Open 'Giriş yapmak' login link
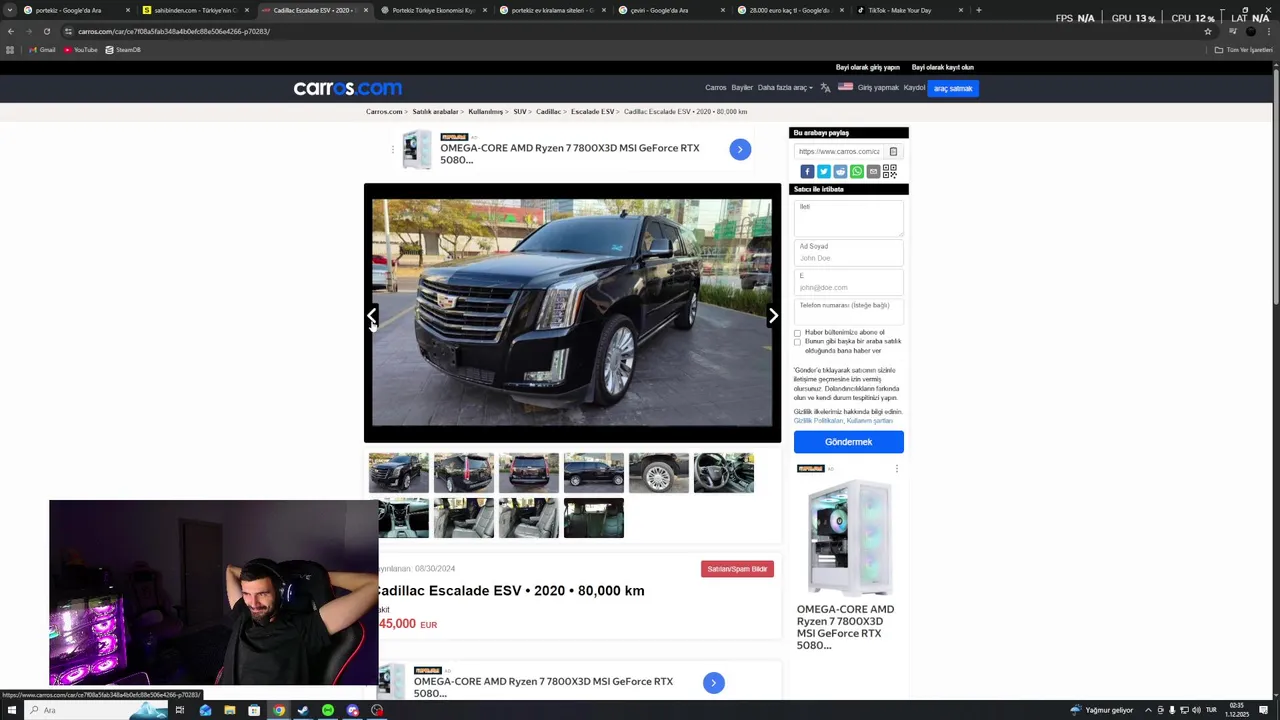 click(878, 88)
